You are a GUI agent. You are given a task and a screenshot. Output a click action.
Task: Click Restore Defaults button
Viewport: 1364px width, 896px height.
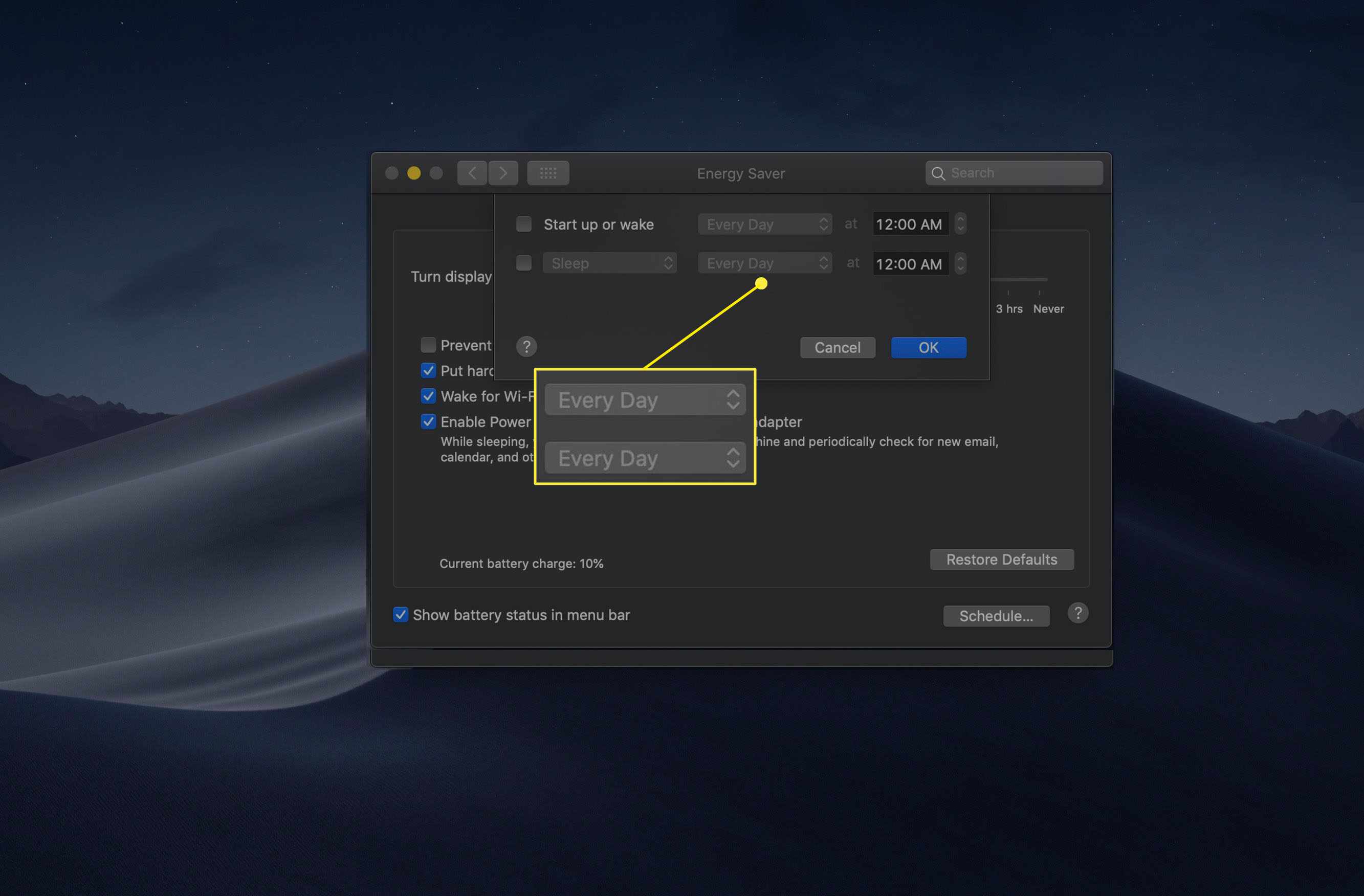[x=1002, y=559]
